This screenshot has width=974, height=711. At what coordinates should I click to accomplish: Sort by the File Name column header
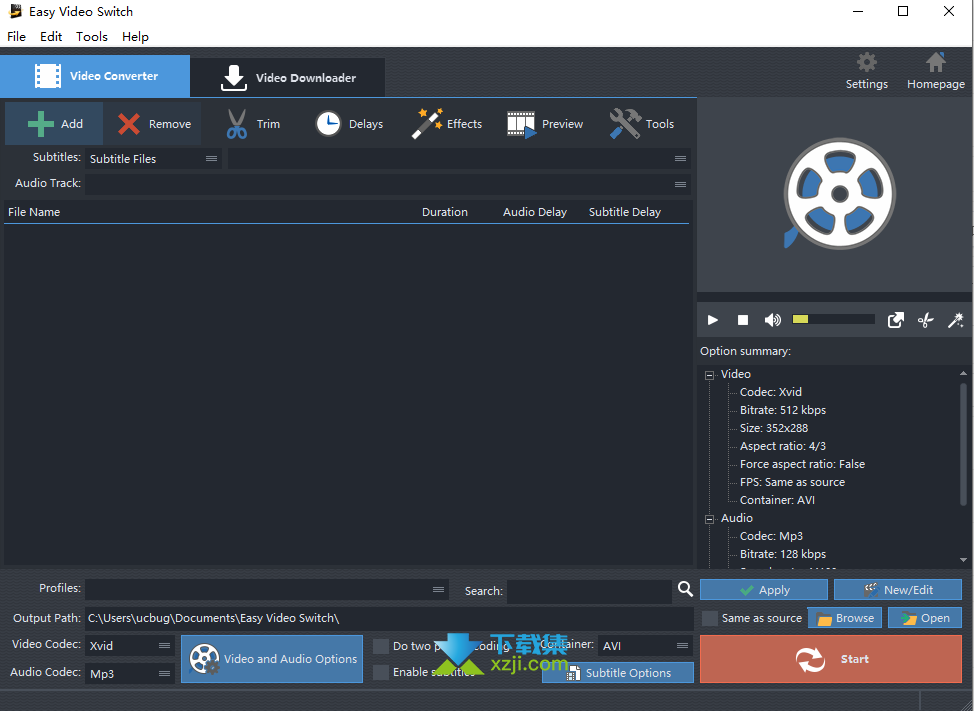[x=34, y=212]
